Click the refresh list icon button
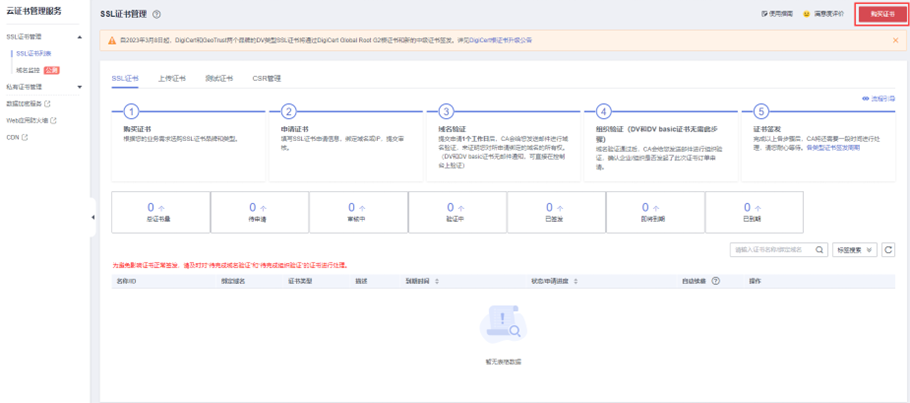910x403 pixels. tap(888, 250)
